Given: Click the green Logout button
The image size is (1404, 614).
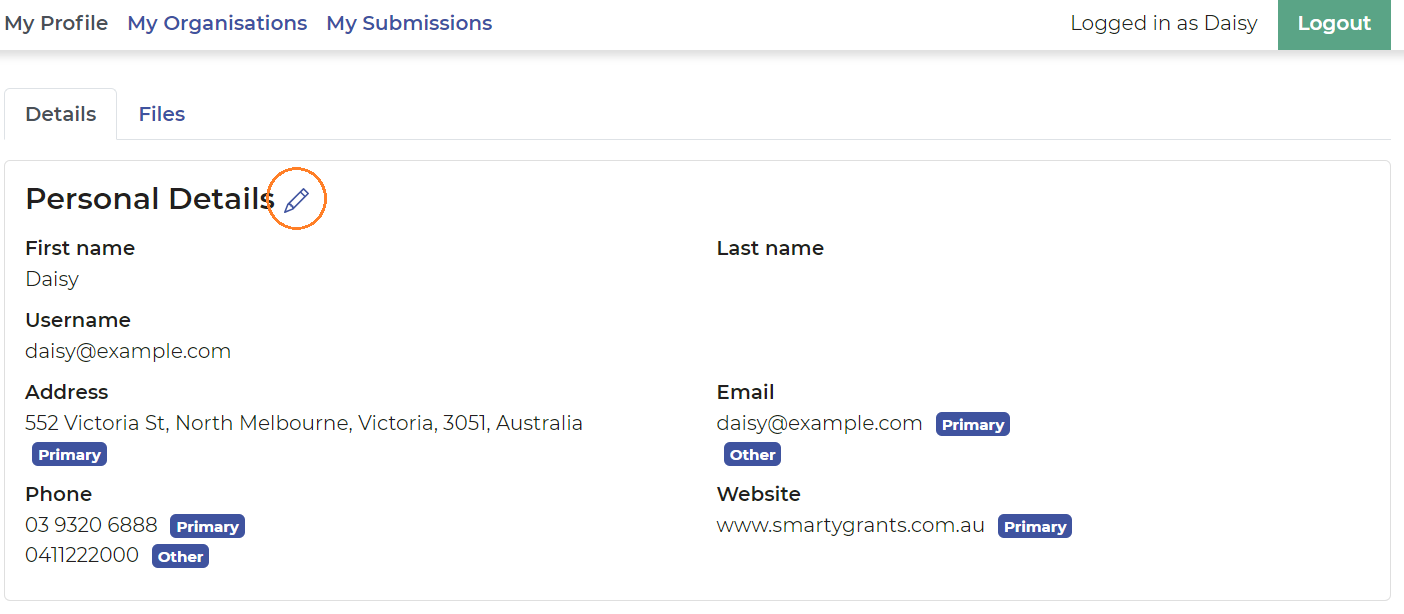Looking at the screenshot, I should click(1334, 24).
